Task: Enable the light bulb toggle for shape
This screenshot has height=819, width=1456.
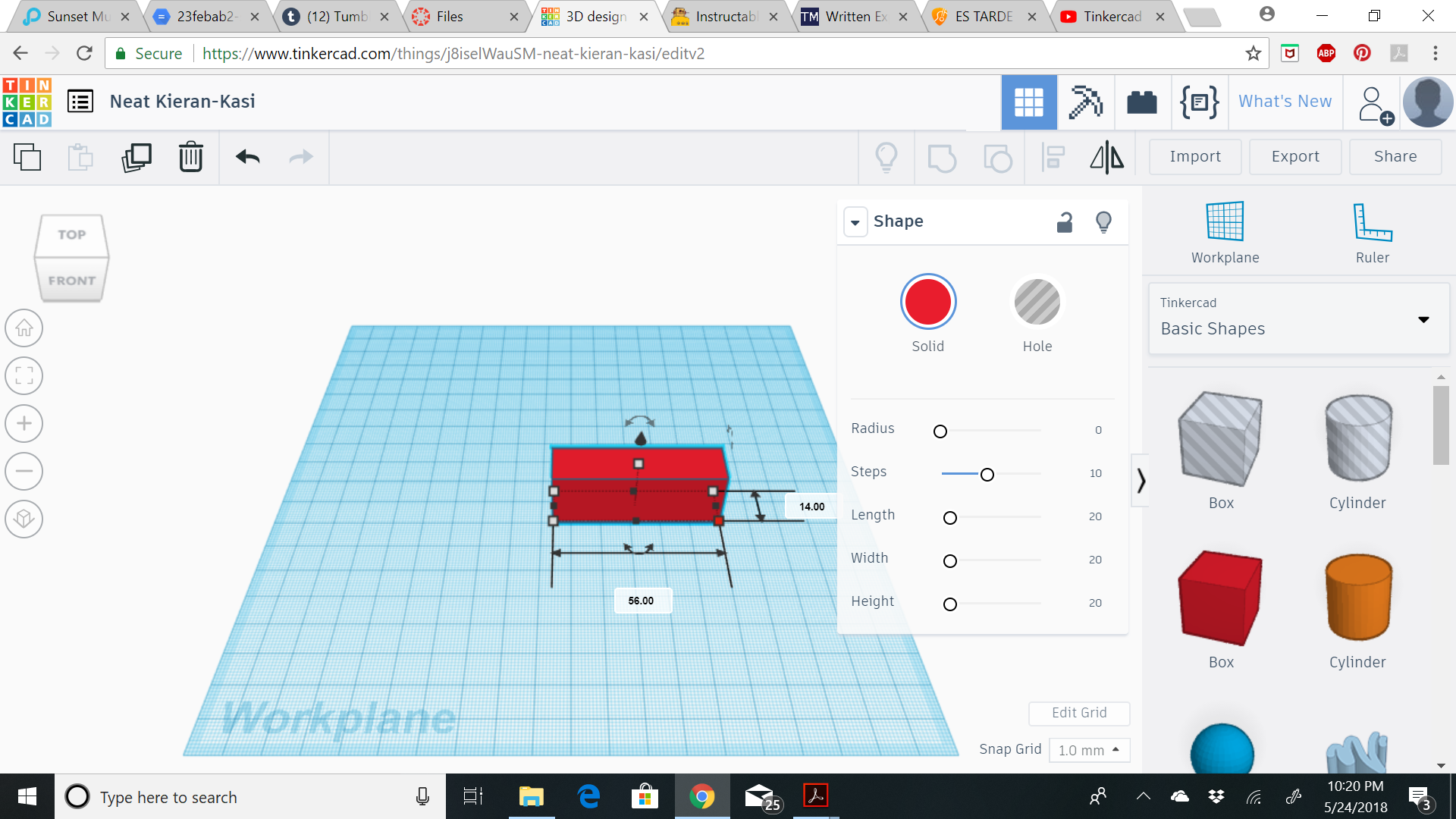Action: pos(1104,221)
